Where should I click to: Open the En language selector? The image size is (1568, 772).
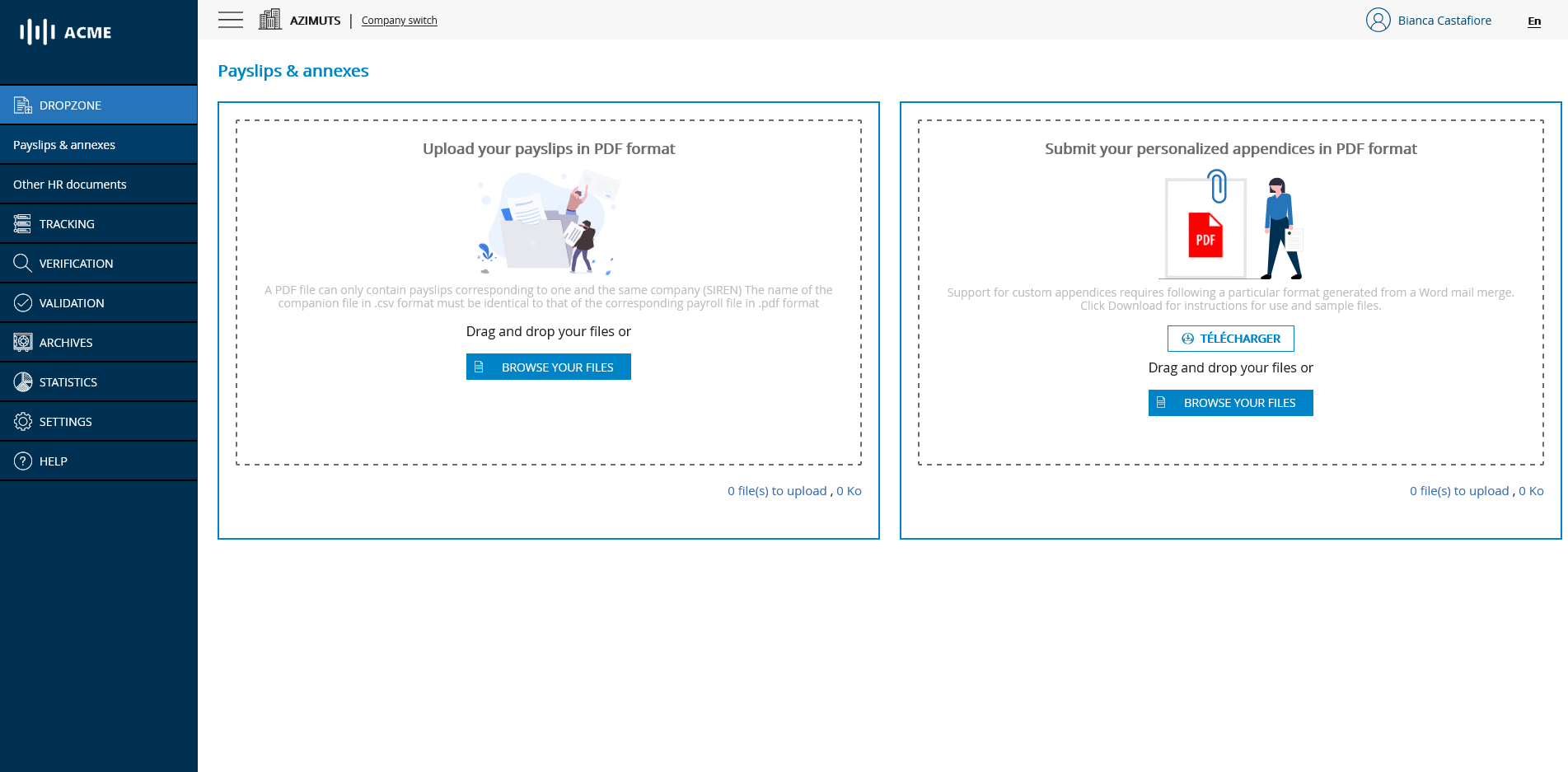1533,21
